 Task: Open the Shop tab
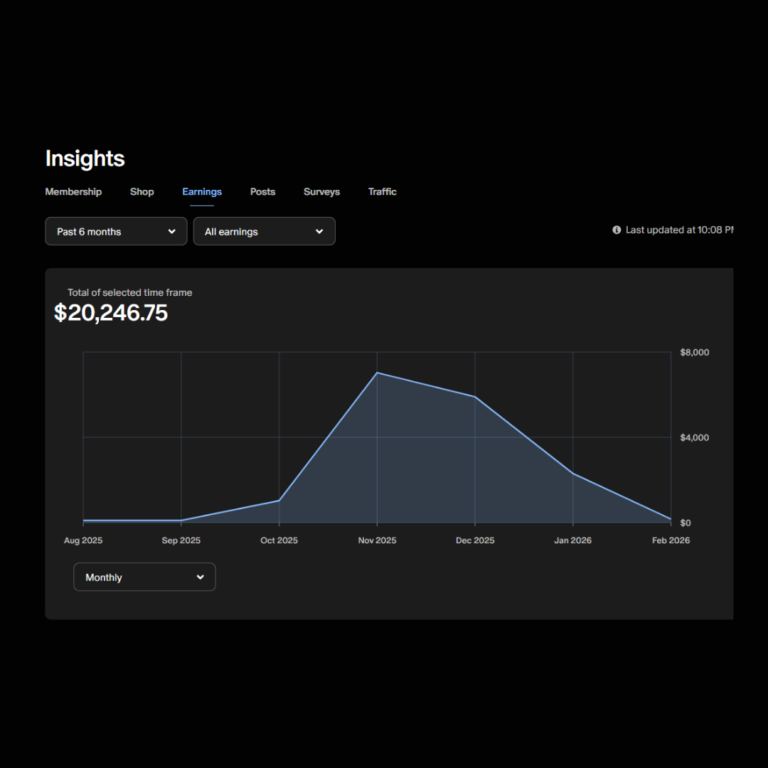click(142, 192)
